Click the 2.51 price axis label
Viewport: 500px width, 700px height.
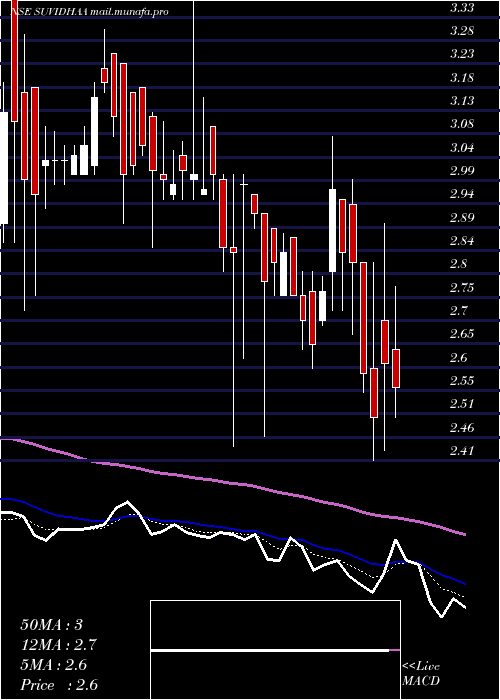coord(461,404)
